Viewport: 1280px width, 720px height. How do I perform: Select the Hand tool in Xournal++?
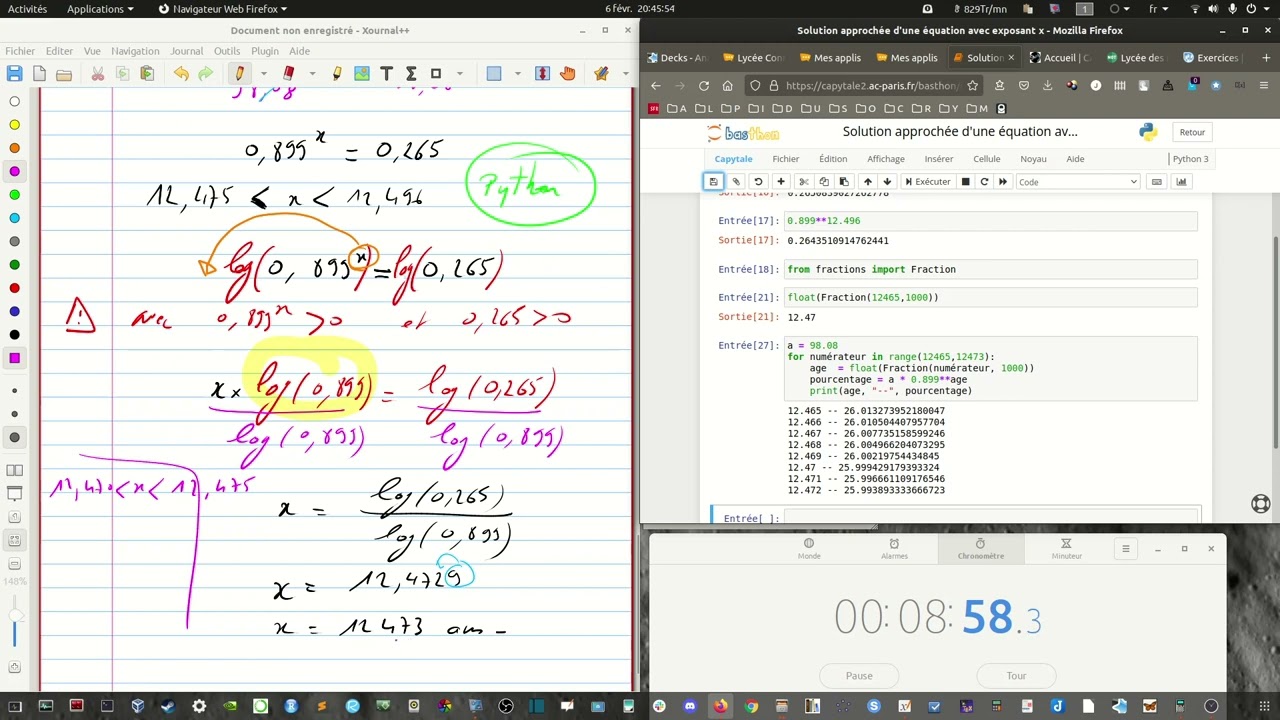point(568,73)
